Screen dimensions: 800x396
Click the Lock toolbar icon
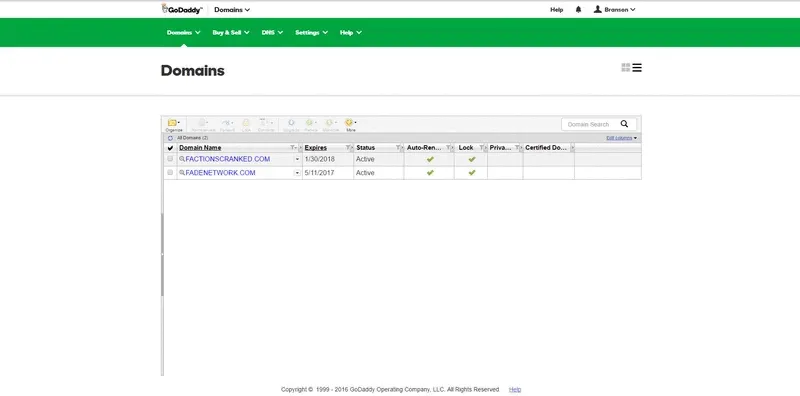coord(246,125)
